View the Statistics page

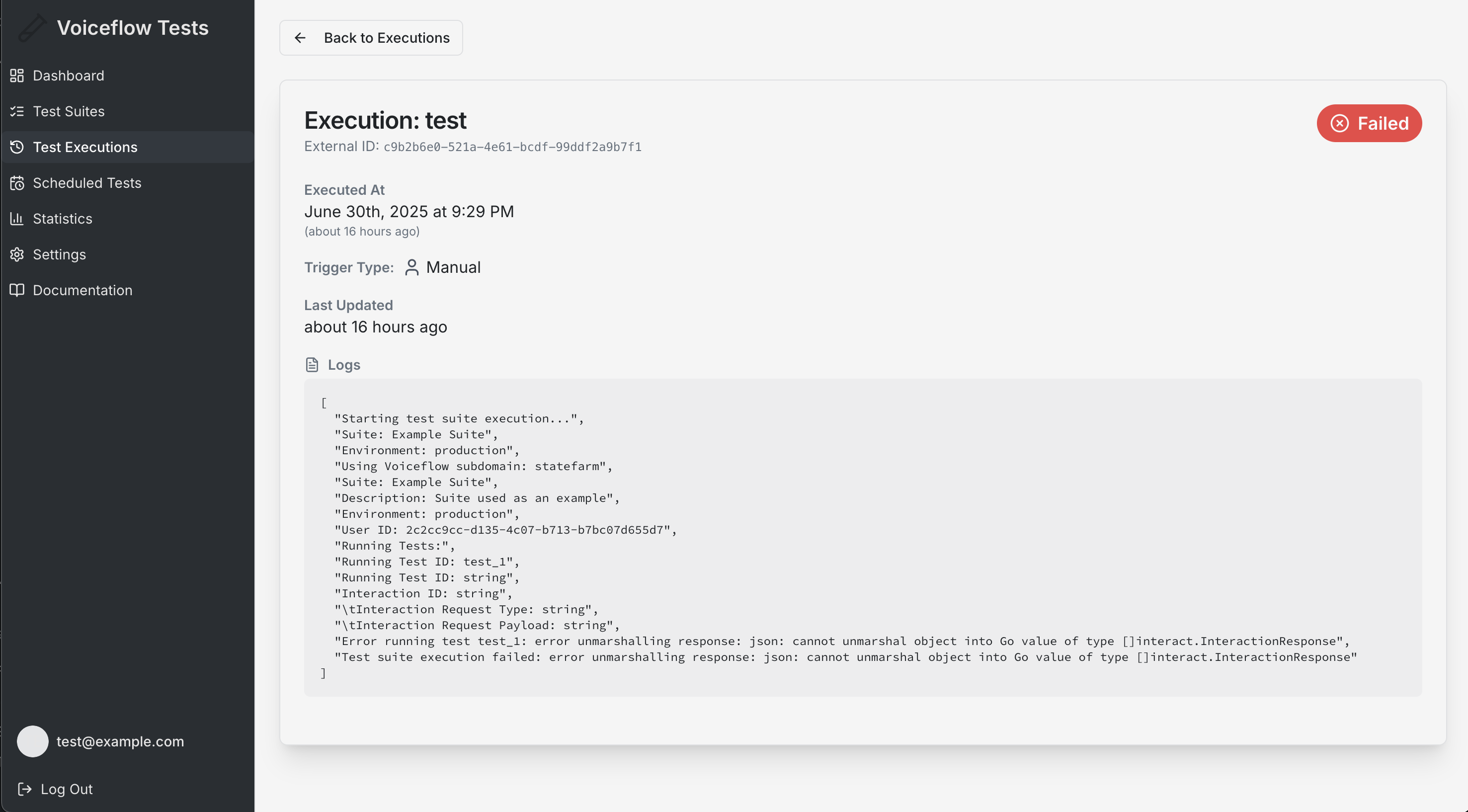tap(128, 218)
